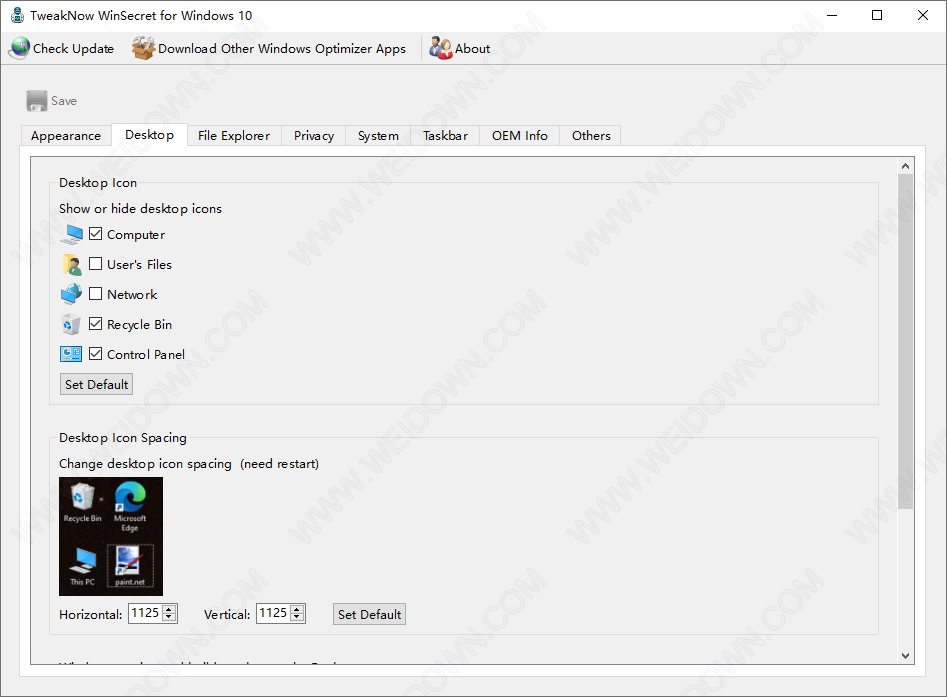Click the desktop icon spacing preview image
The height and width of the screenshot is (697, 947).
(111, 536)
